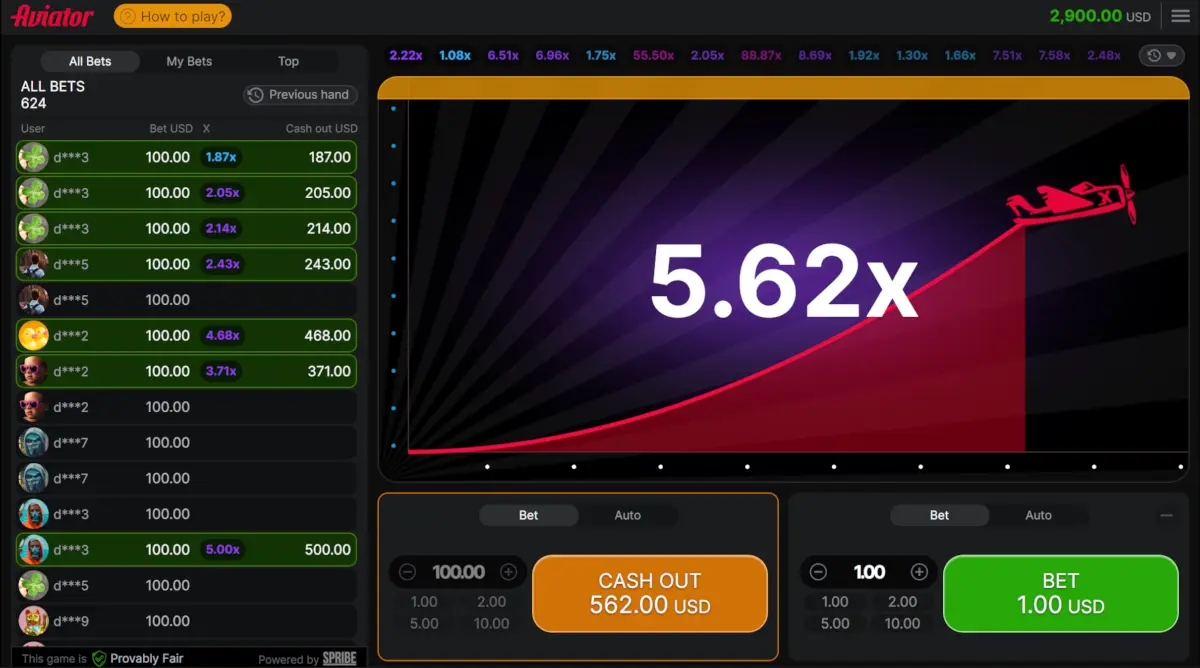Click the Provably Fair shield icon
This screenshot has width=1200, height=668.
click(99, 658)
